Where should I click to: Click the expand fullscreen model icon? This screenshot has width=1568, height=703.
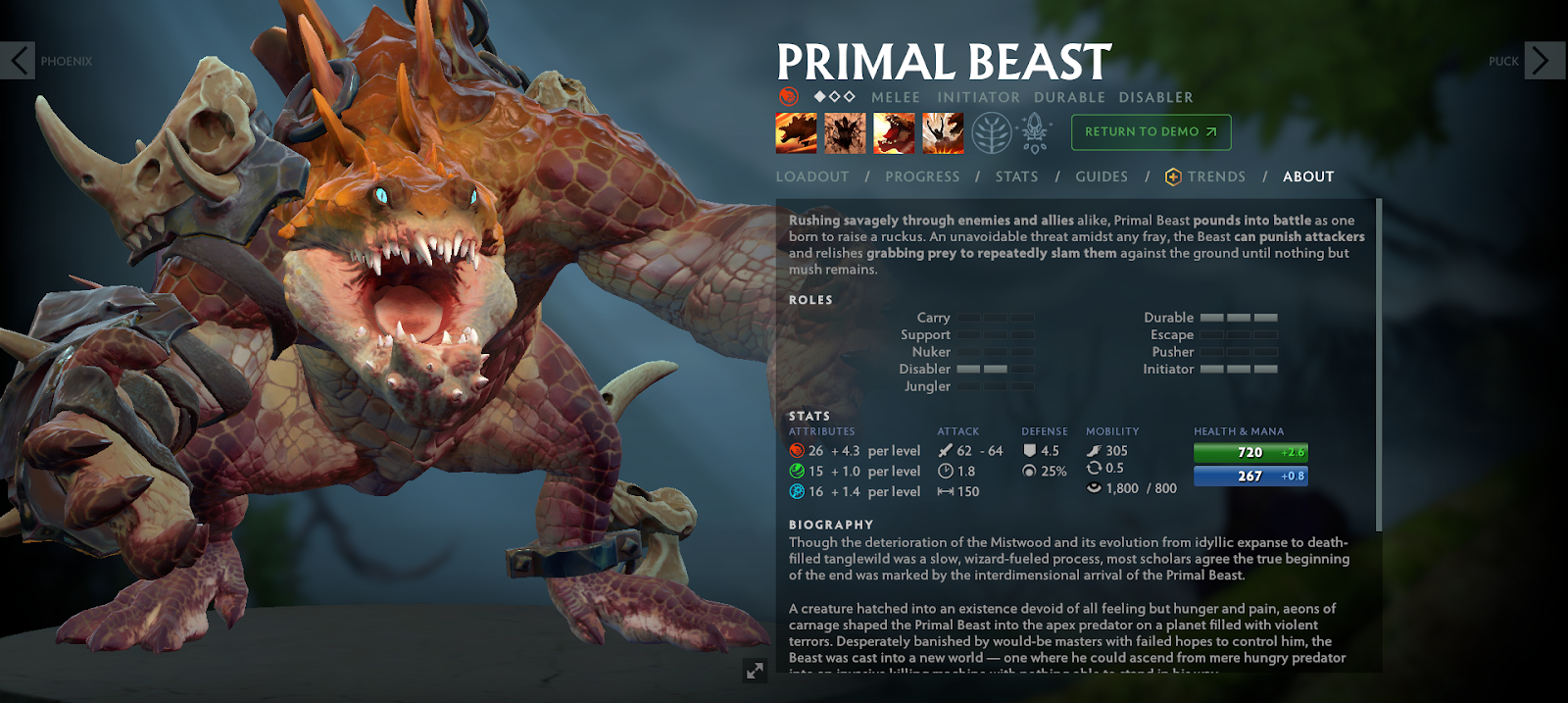(755, 671)
